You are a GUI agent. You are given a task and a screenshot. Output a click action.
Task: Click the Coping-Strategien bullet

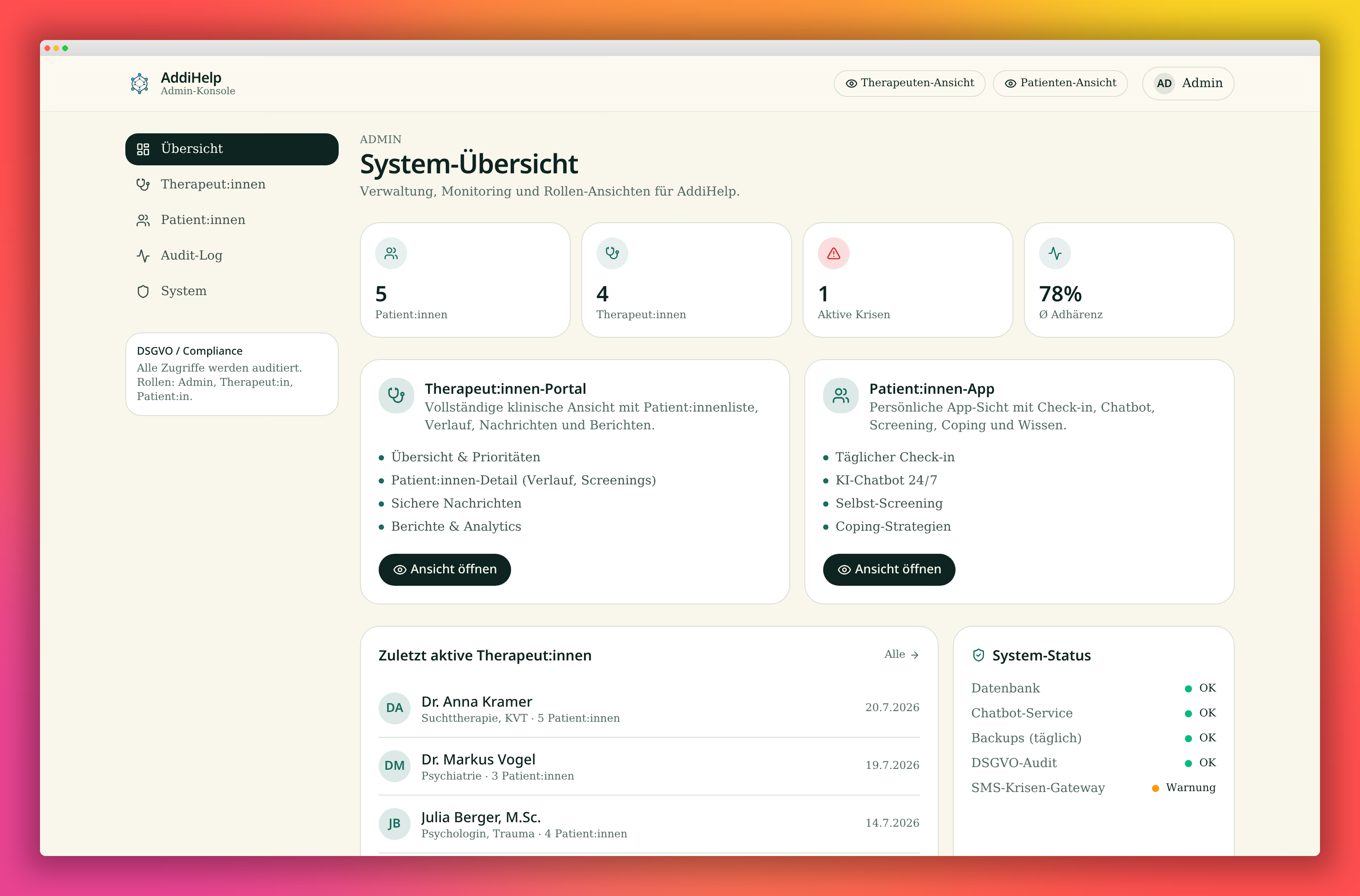pos(893,527)
